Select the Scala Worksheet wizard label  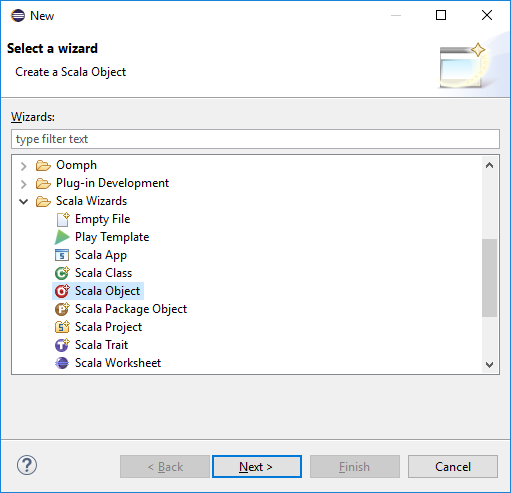[x=118, y=363]
